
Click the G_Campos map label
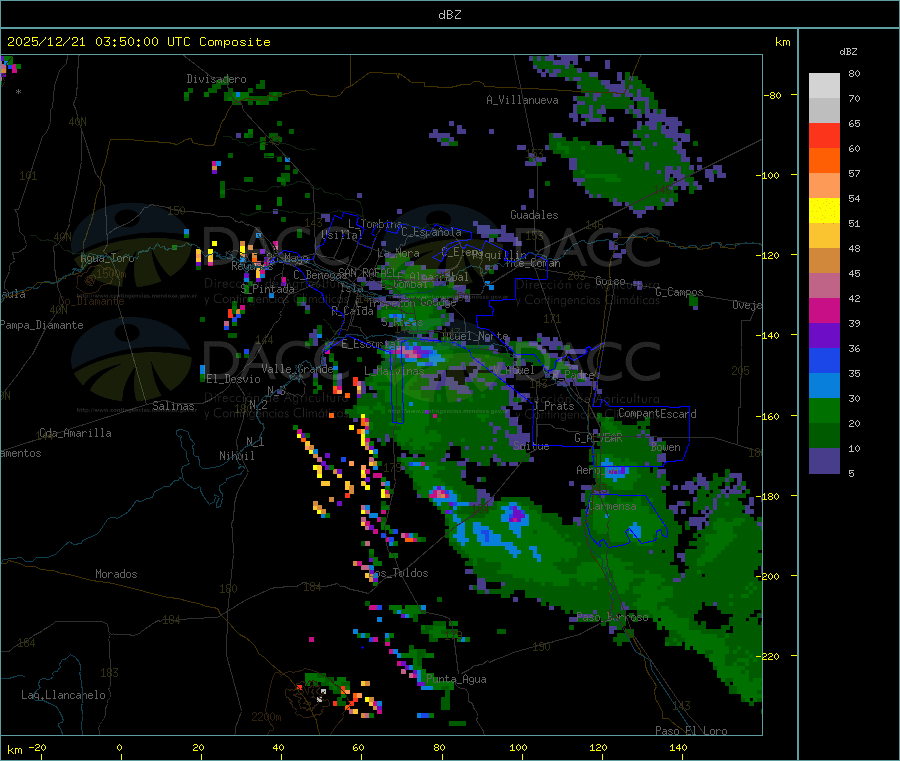[x=680, y=292]
